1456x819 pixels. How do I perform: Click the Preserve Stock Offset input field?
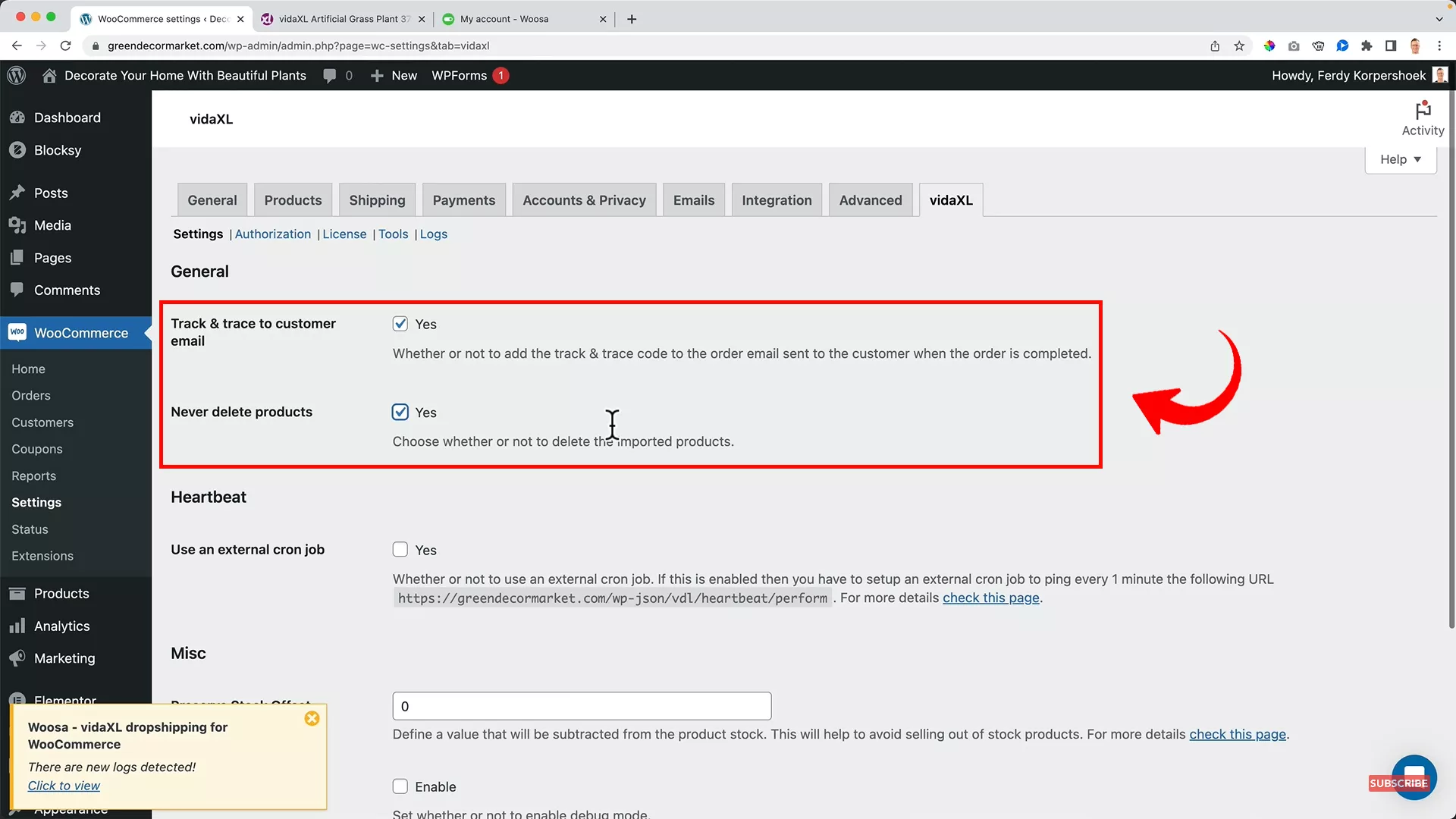581,705
